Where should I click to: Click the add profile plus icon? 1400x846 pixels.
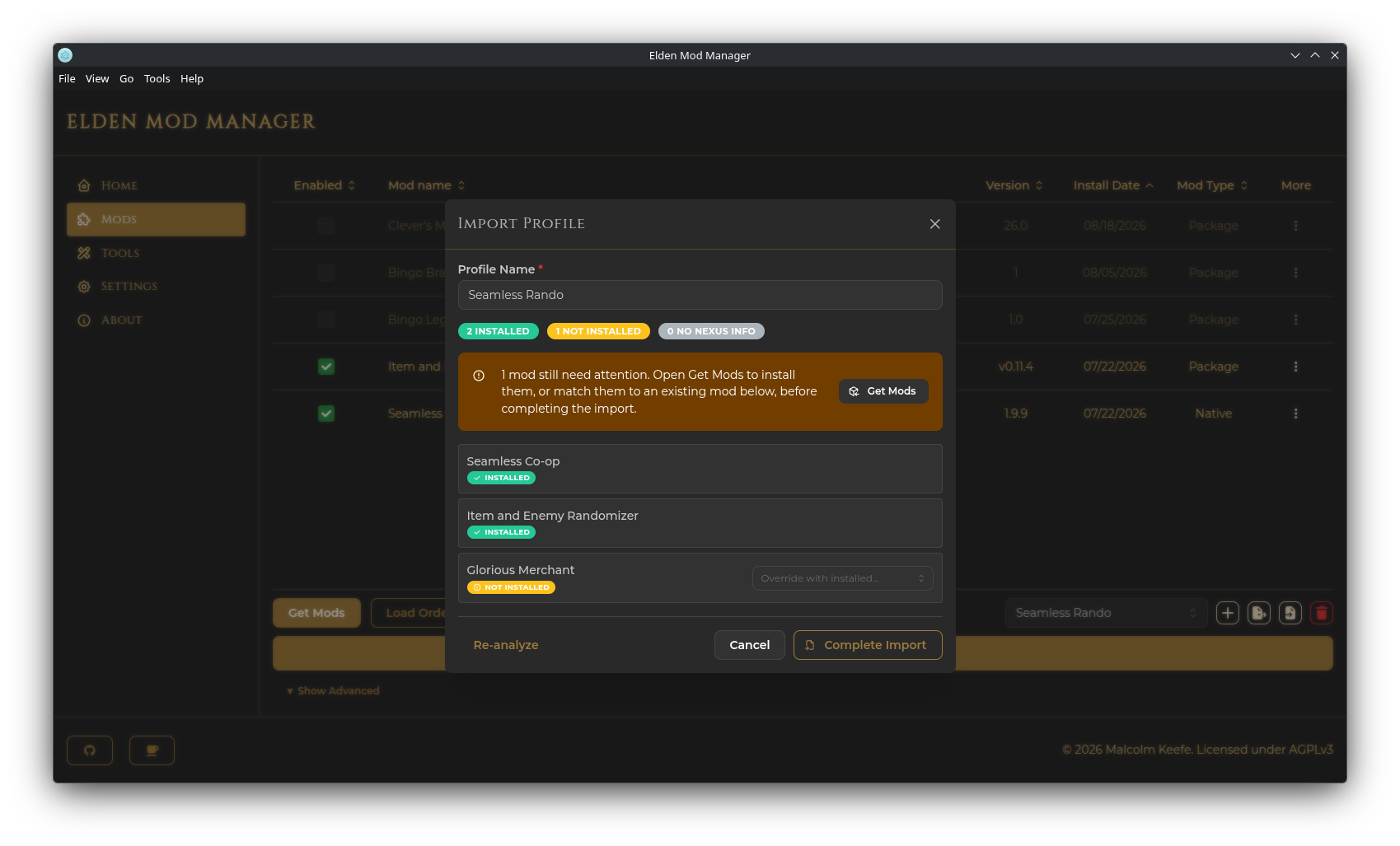tap(1228, 613)
